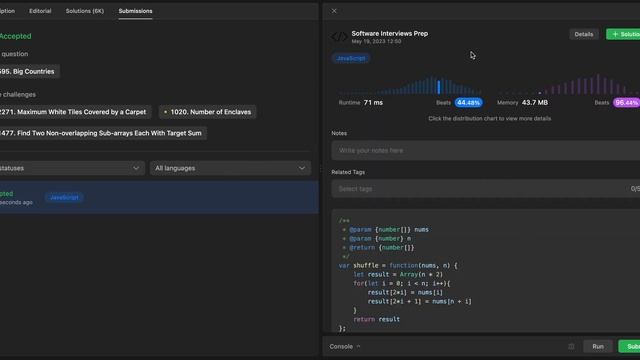Expand the statuses filter dropdown
Image resolution: width=640 pixels, height=360 pixels.
71,168
